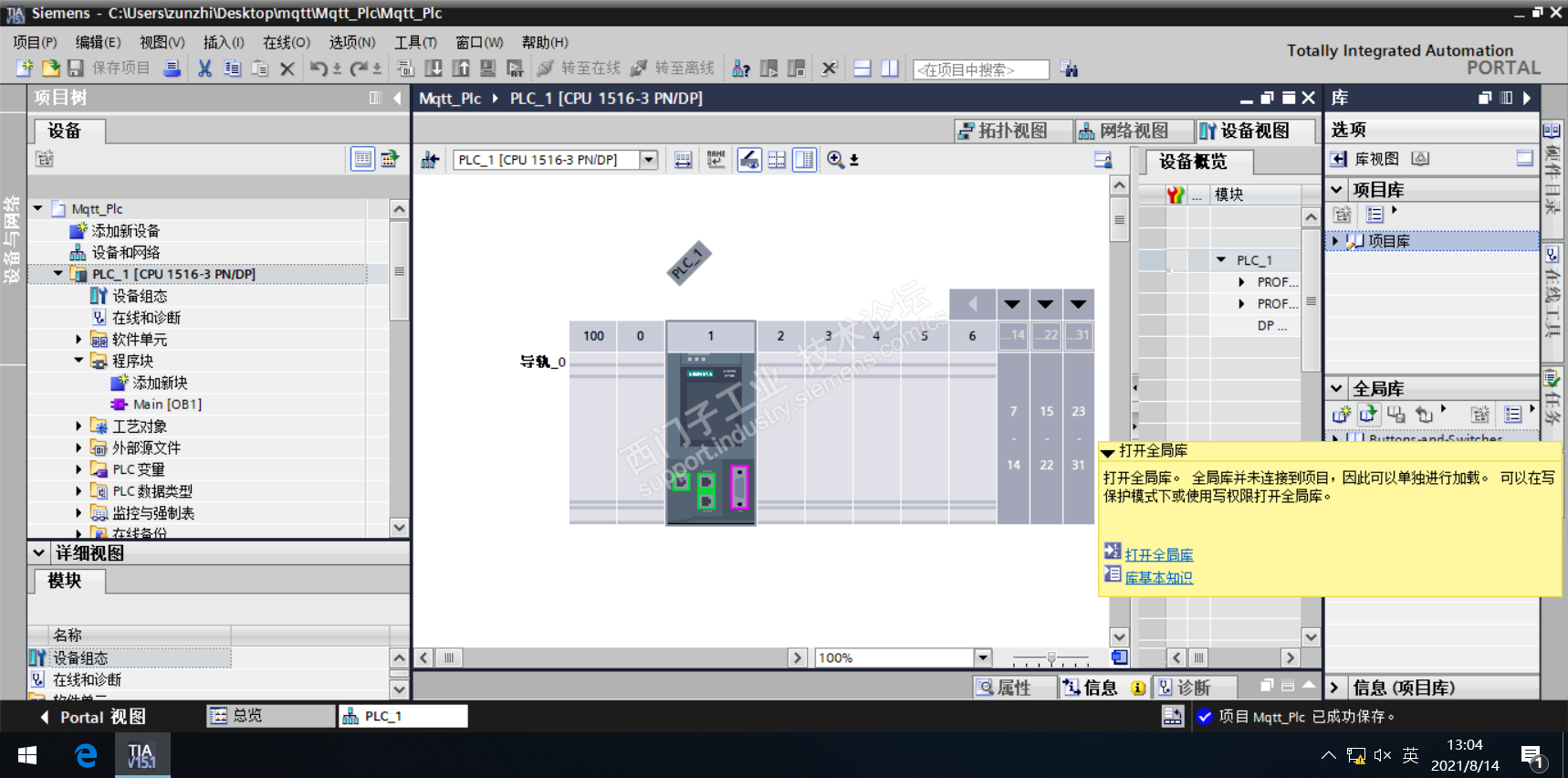
Task: Collapse the PLC_1 [CPU 1516-3 PN/DP] node
Action: coord(58,274)
